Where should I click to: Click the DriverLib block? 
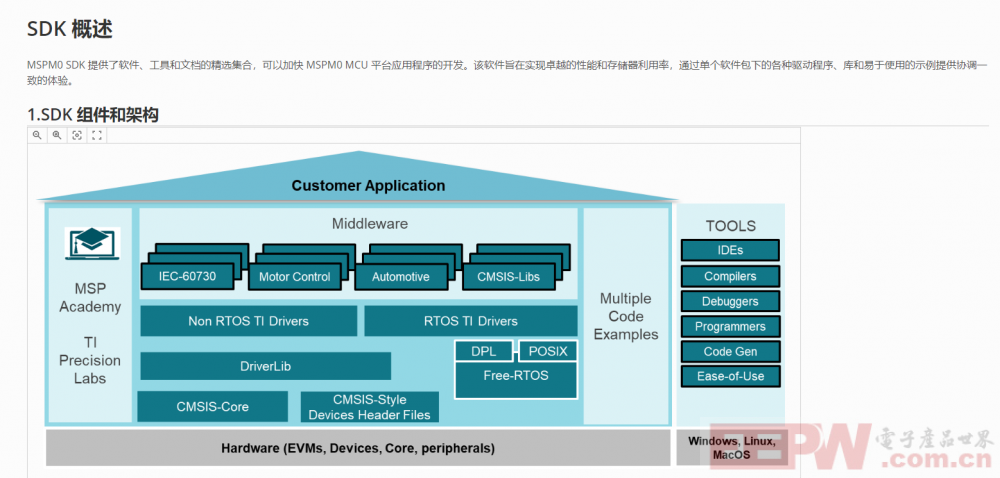click(x=265, y=366)
